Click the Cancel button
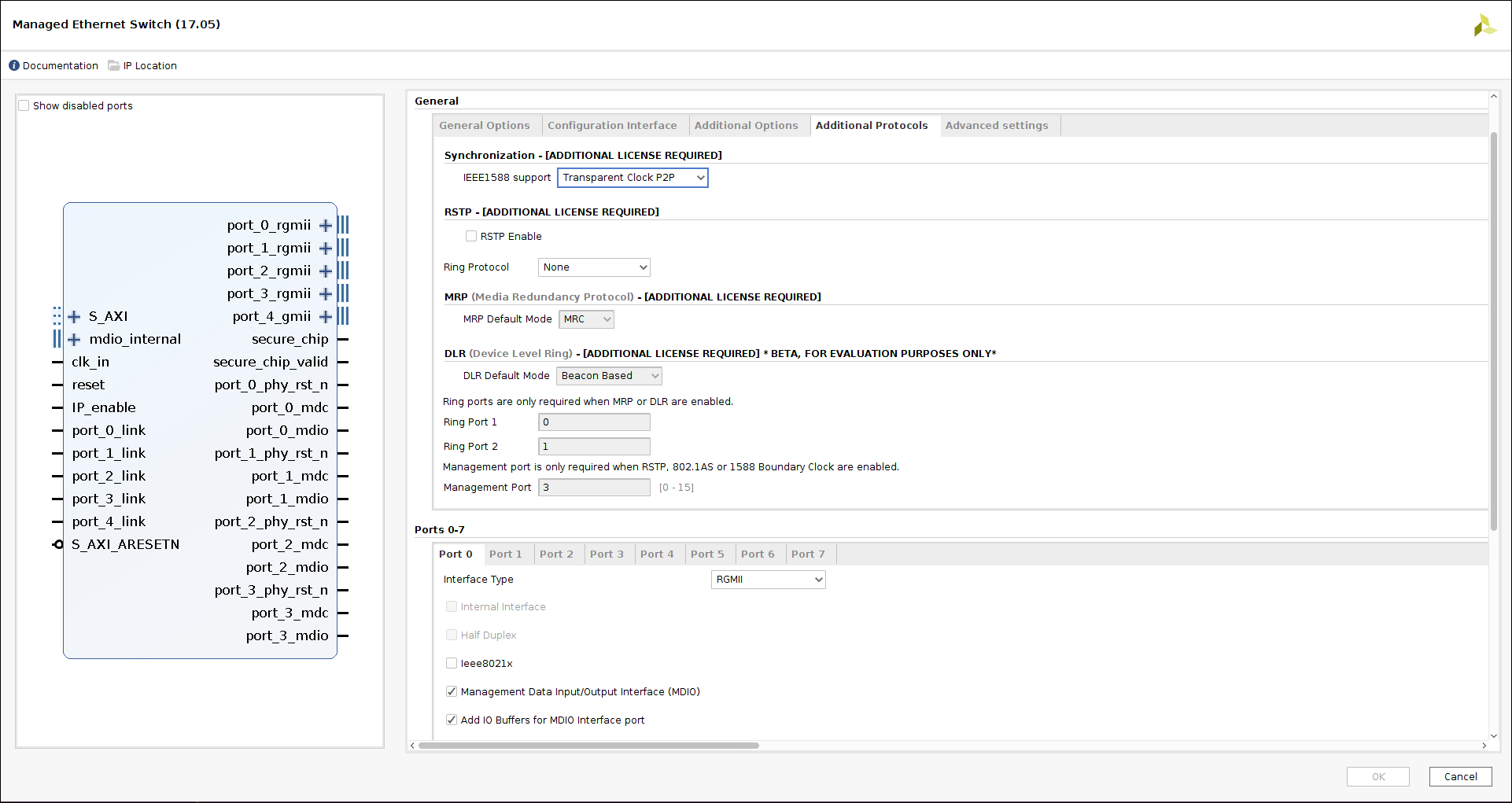This screenshot has height=803, width=1512. click(x=1460, y=776)
